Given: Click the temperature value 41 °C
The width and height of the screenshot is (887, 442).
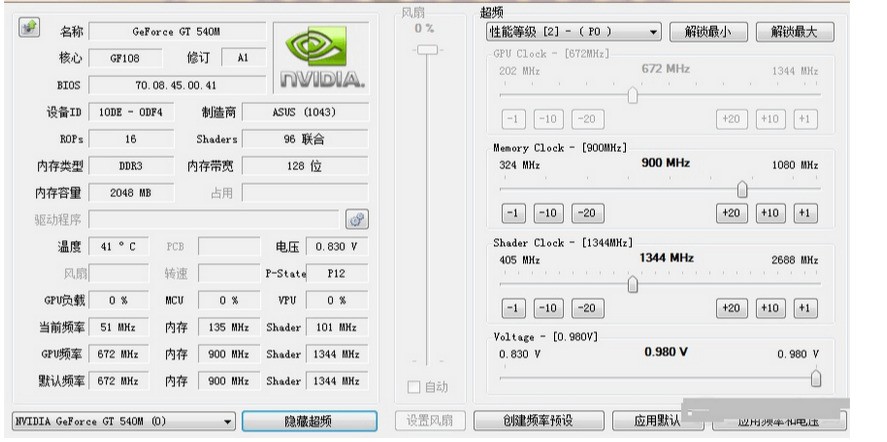Looking at the screenshot, I should pos(119,247).
